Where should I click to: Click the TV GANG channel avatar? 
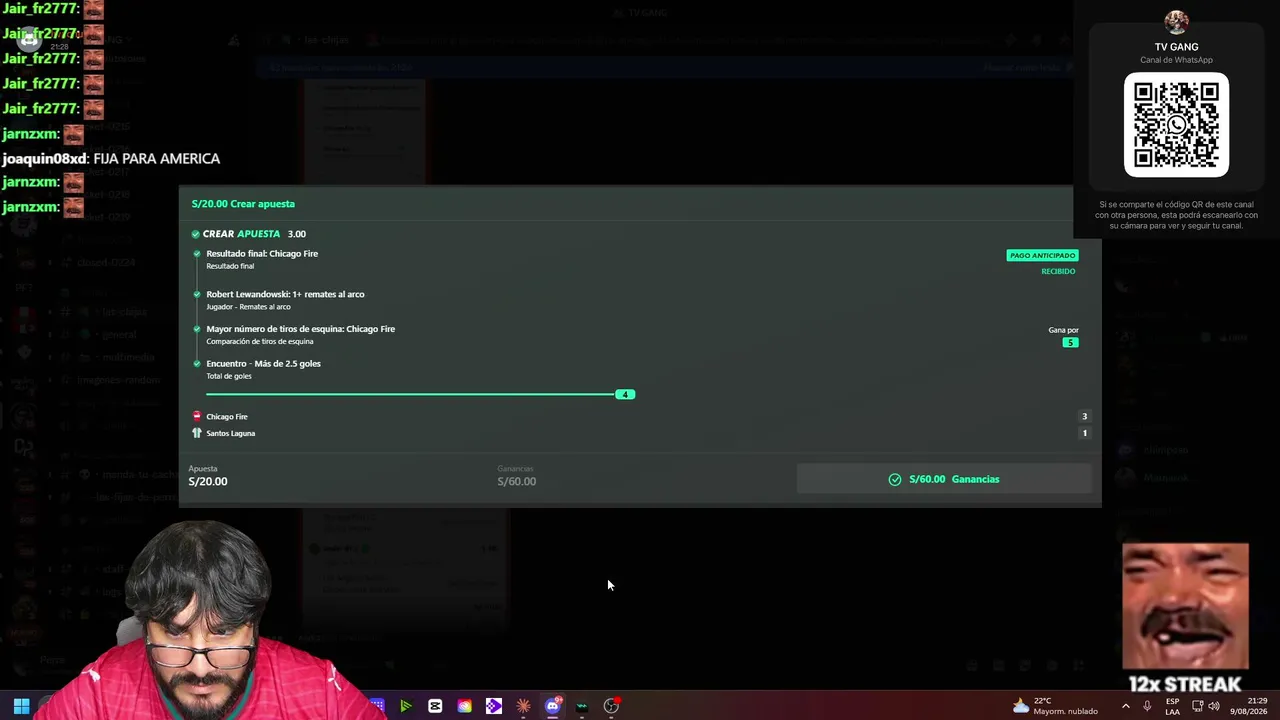click(x=1176, y=22)
